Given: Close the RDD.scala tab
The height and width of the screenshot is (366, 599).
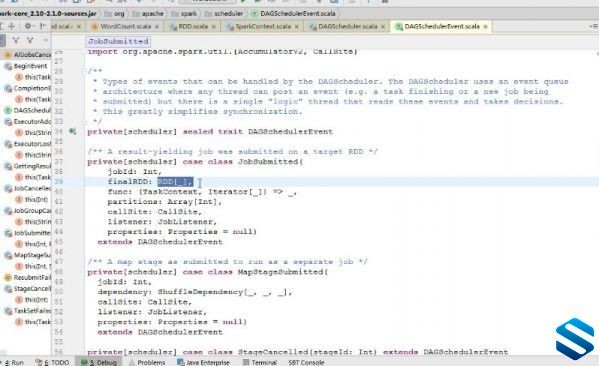Looking at the screenshot, I should coord(214,27).
